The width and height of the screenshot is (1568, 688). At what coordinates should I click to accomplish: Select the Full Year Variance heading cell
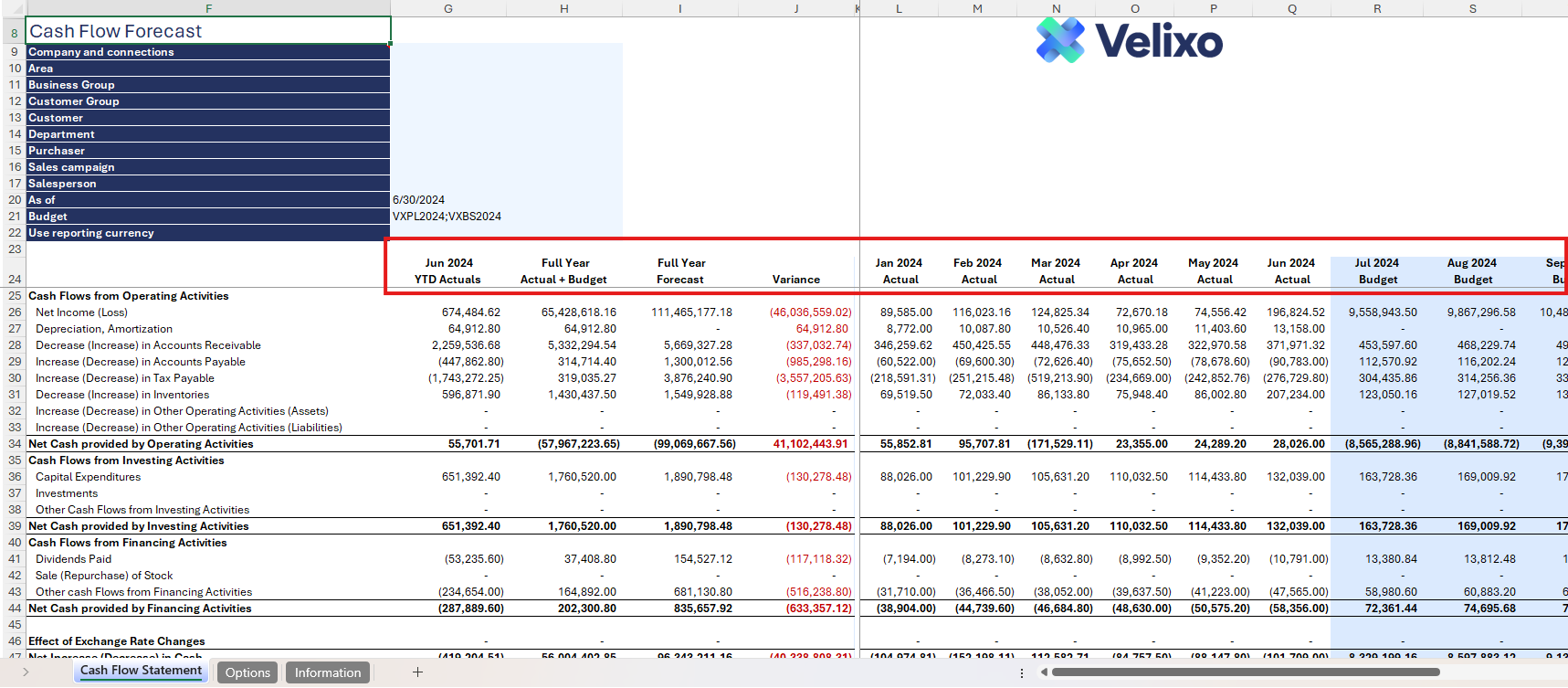[x=795, y=280]
